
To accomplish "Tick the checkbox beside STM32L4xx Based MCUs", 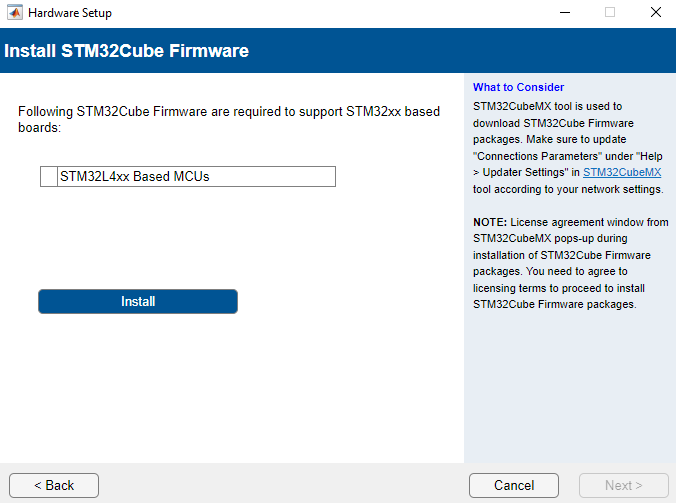I will pos(49,176).
